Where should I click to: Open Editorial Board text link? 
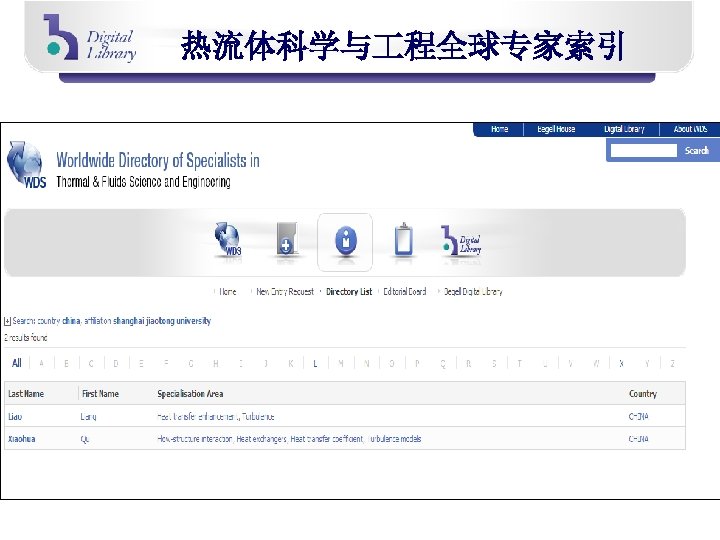(405, 292)
